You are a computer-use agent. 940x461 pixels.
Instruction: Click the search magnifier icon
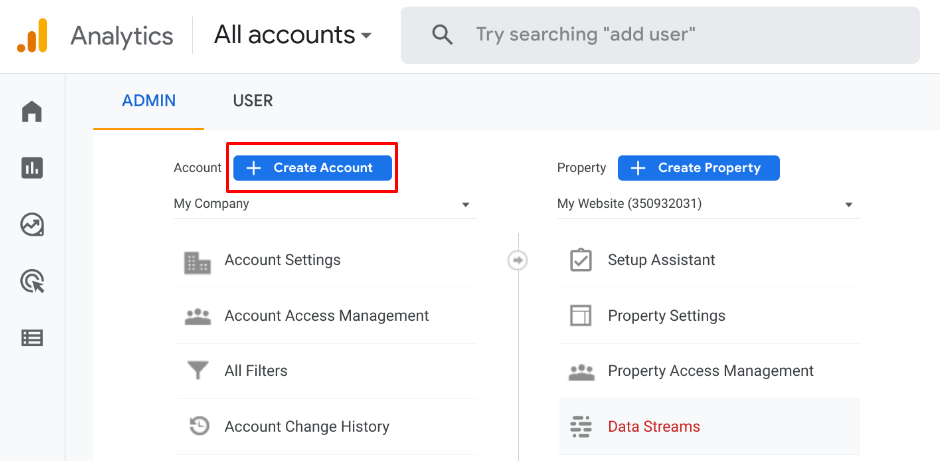pos(442,35)
